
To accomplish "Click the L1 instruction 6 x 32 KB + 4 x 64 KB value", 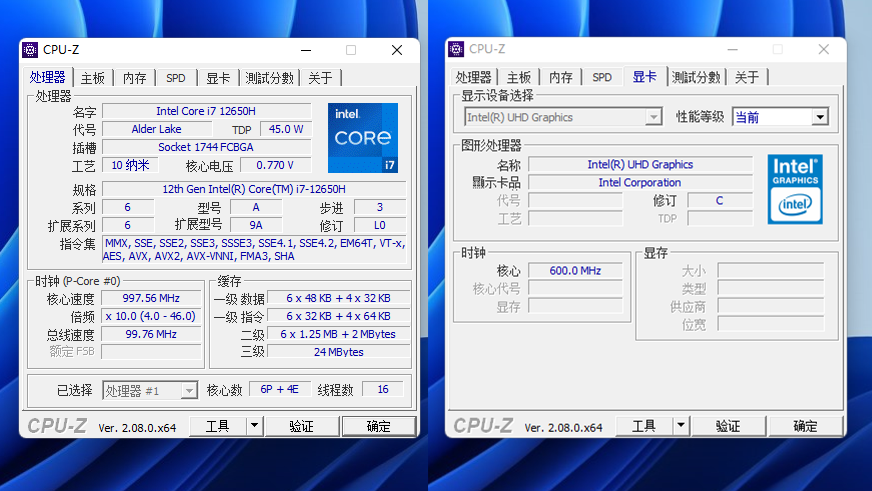I will (339, 316).
